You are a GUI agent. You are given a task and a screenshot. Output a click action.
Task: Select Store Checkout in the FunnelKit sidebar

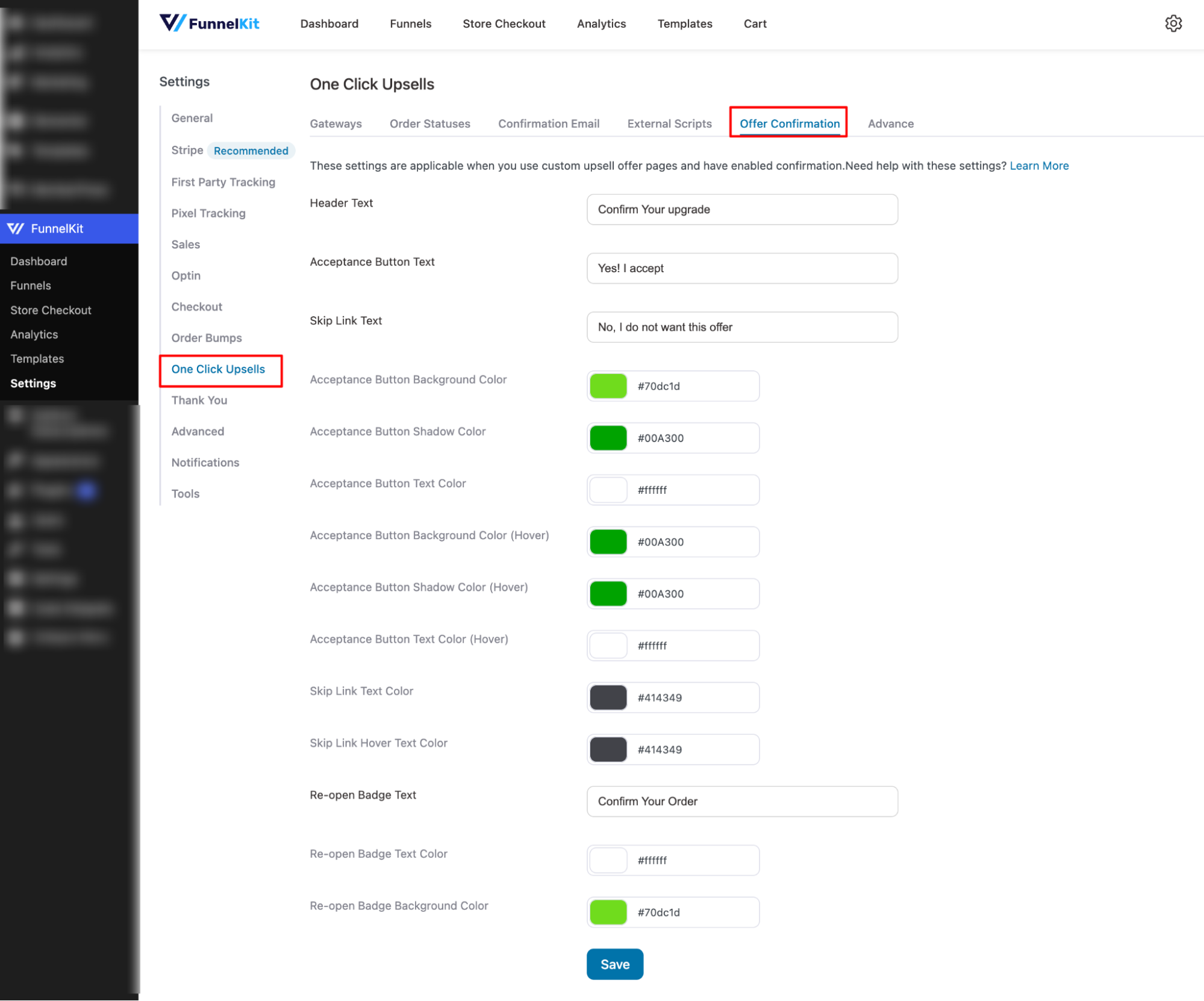point(51,310)
